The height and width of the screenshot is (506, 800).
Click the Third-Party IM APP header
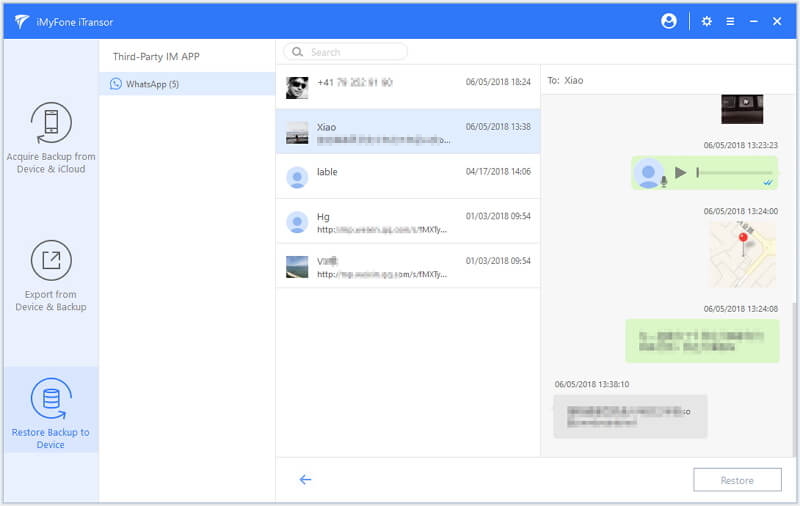[x=156, y=57]
